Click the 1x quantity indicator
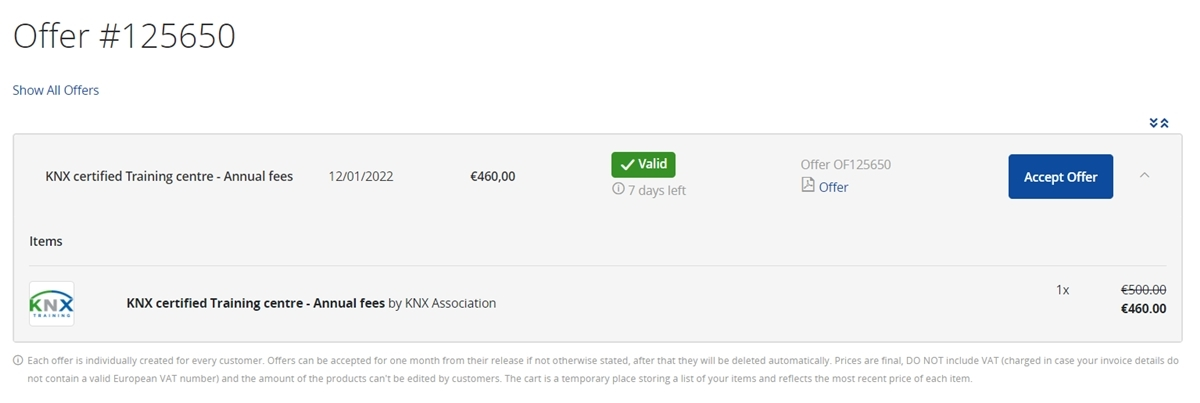The image size is (1200, 403). 1062,290
